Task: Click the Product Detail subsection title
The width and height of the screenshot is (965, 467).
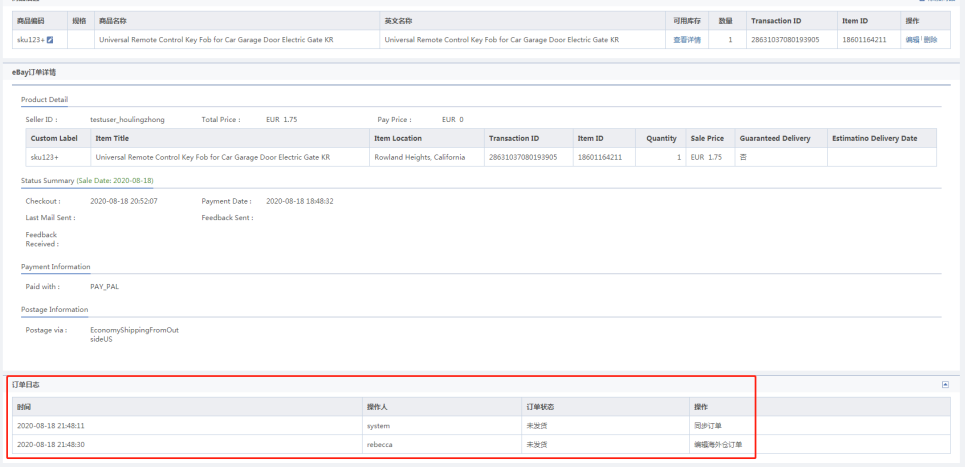Action: pos(44,100)
